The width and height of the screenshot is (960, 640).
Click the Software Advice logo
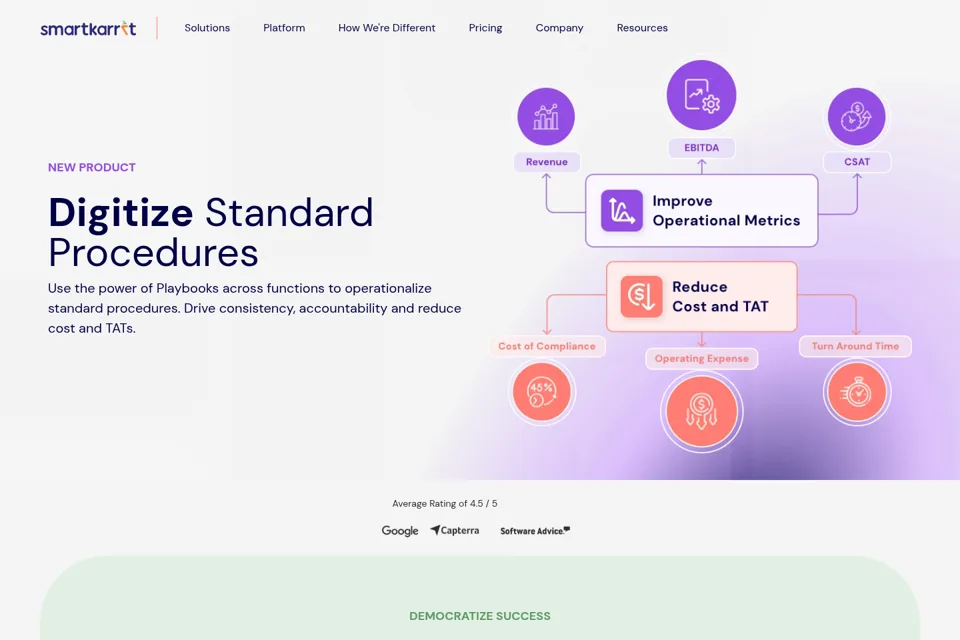pyautogui.click(x=535, y=531)
